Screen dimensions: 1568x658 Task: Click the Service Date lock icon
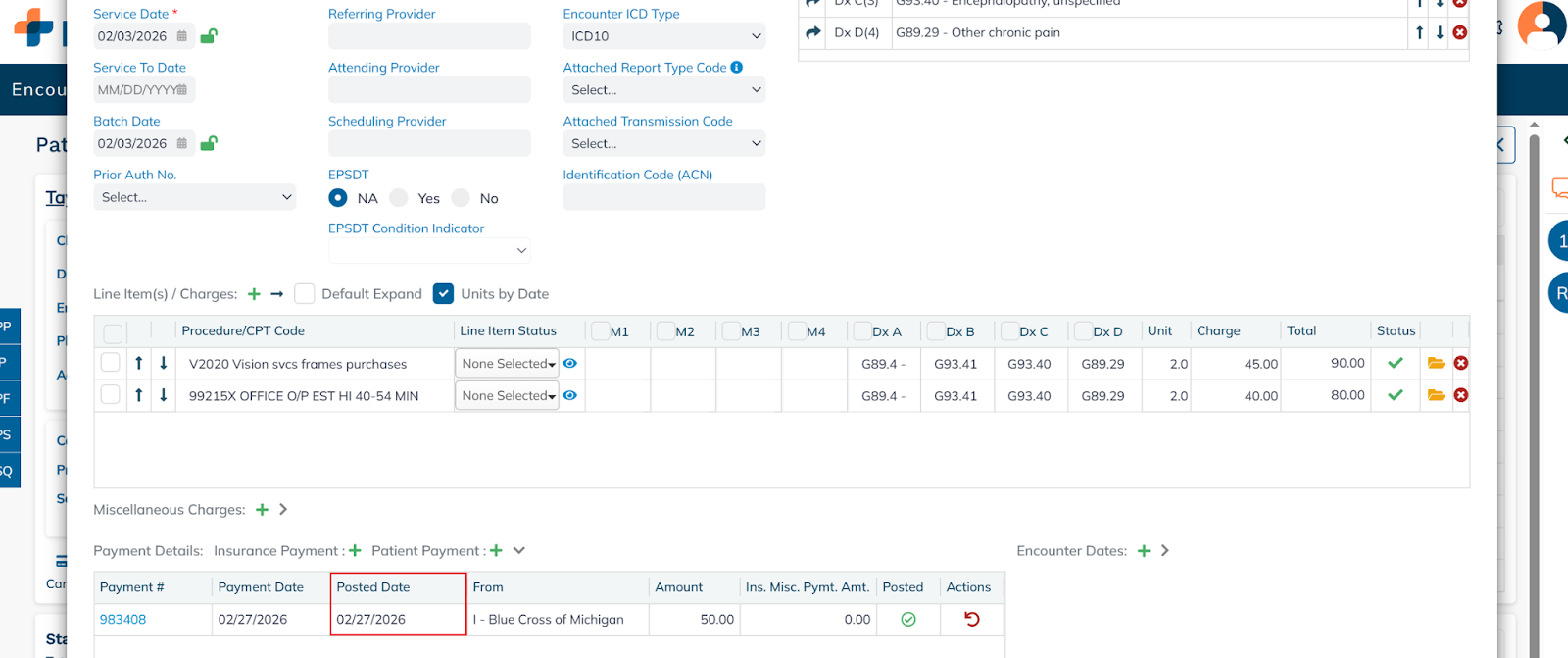tap(209, 36)
